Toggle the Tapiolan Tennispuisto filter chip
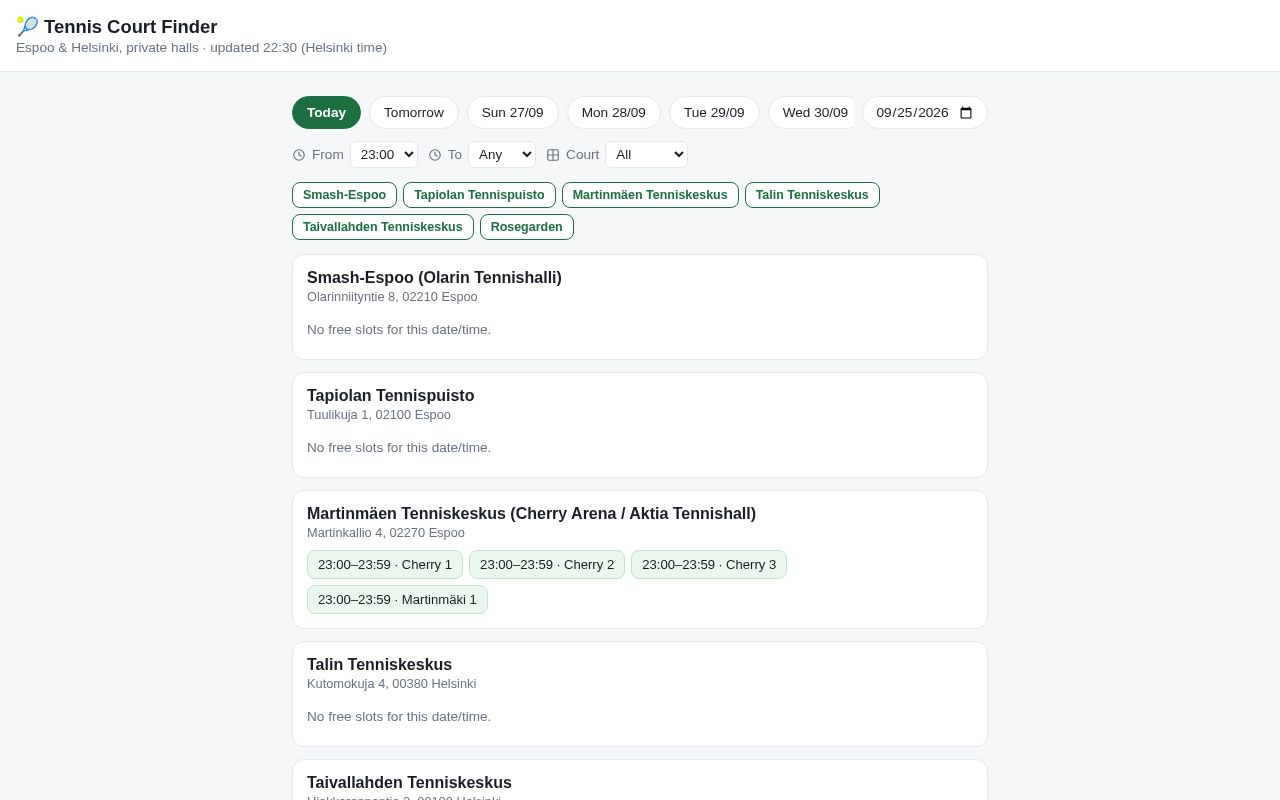This screenshot has width=1280, height=800. (479, 195)
